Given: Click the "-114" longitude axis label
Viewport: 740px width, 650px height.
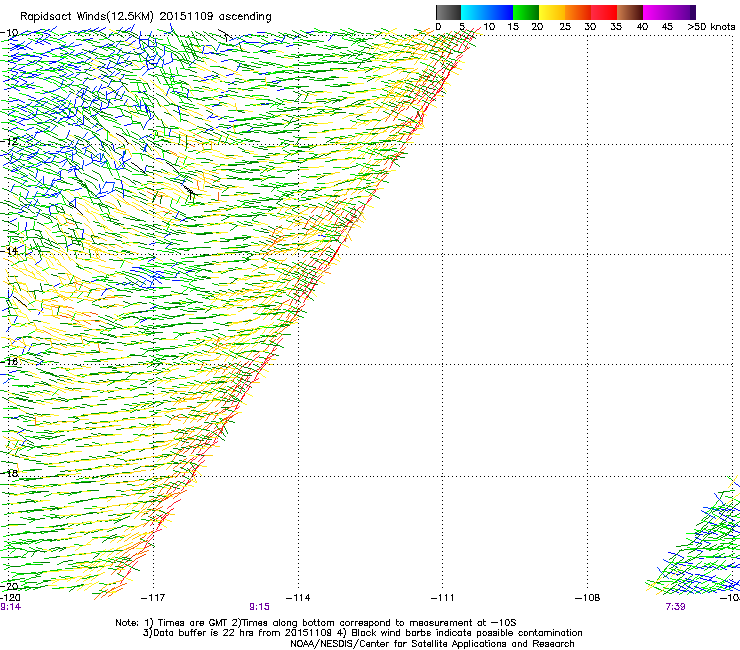Looking at the screenshot, I should click(298, 598).
